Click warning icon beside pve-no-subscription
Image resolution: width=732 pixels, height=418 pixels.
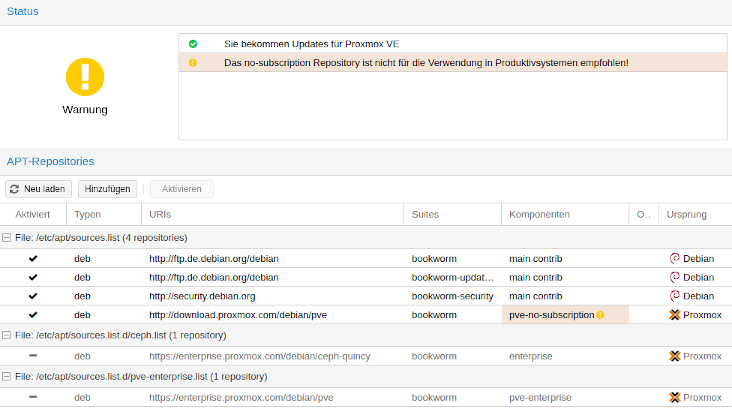tap(601, 315)
